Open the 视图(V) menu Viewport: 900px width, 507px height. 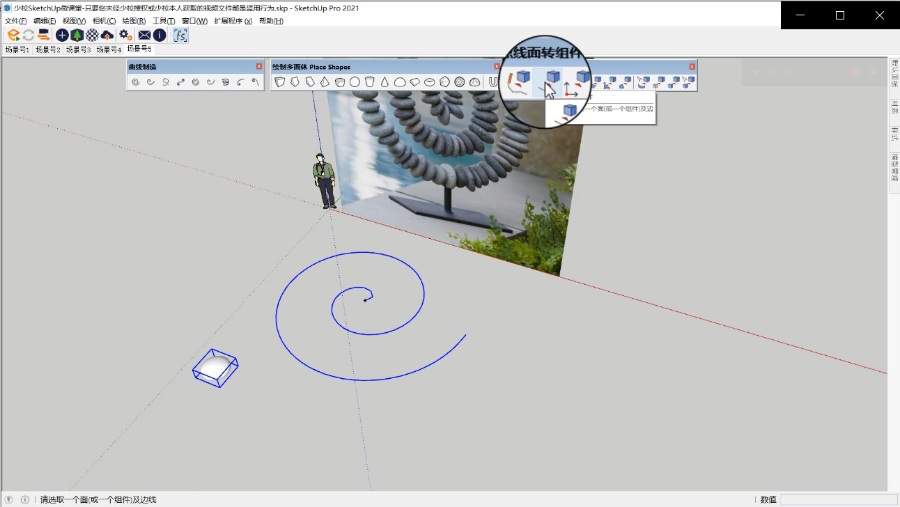point(74,21)
